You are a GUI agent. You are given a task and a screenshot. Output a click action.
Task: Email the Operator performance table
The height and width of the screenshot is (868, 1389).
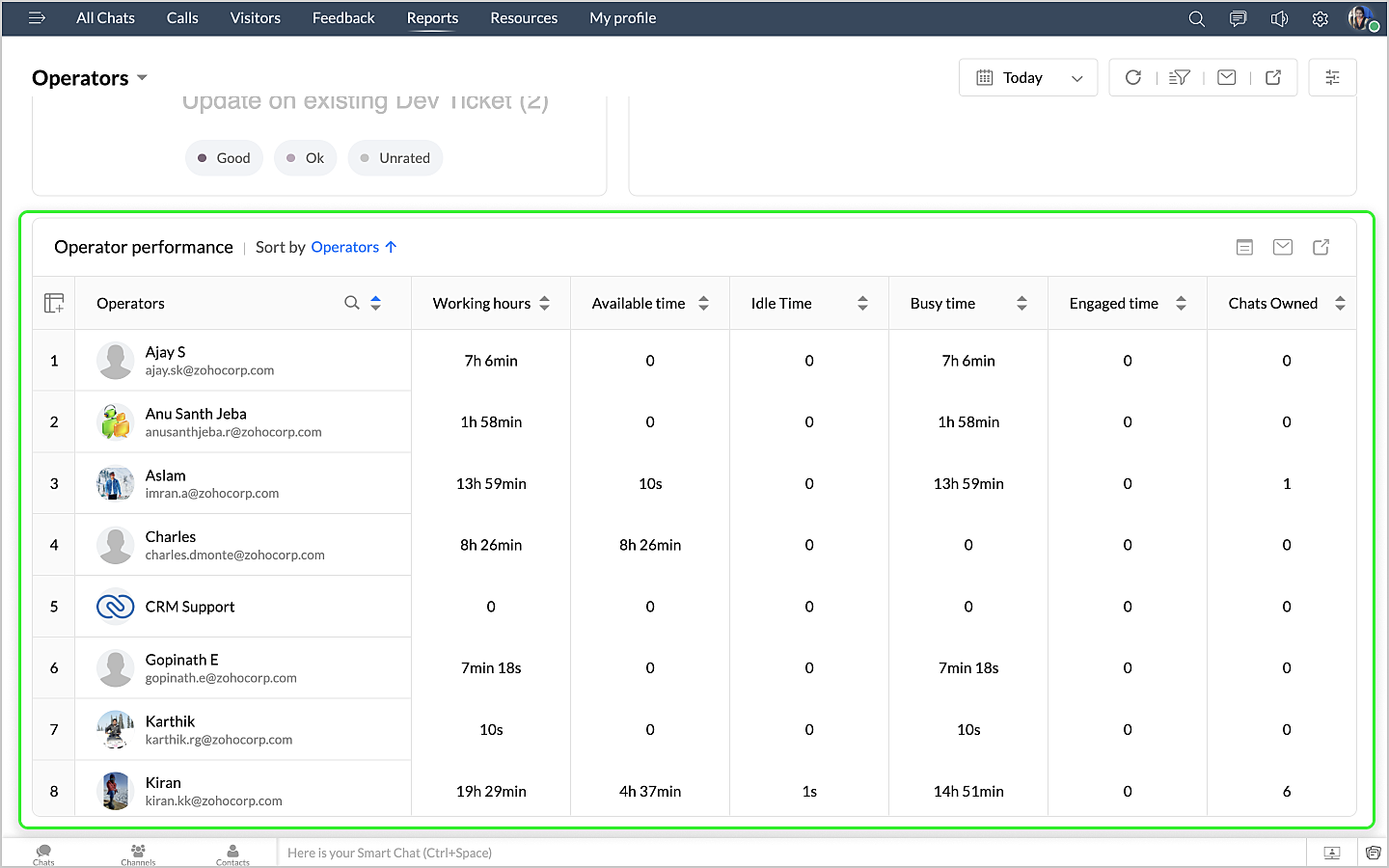[x=1282, y=247]
